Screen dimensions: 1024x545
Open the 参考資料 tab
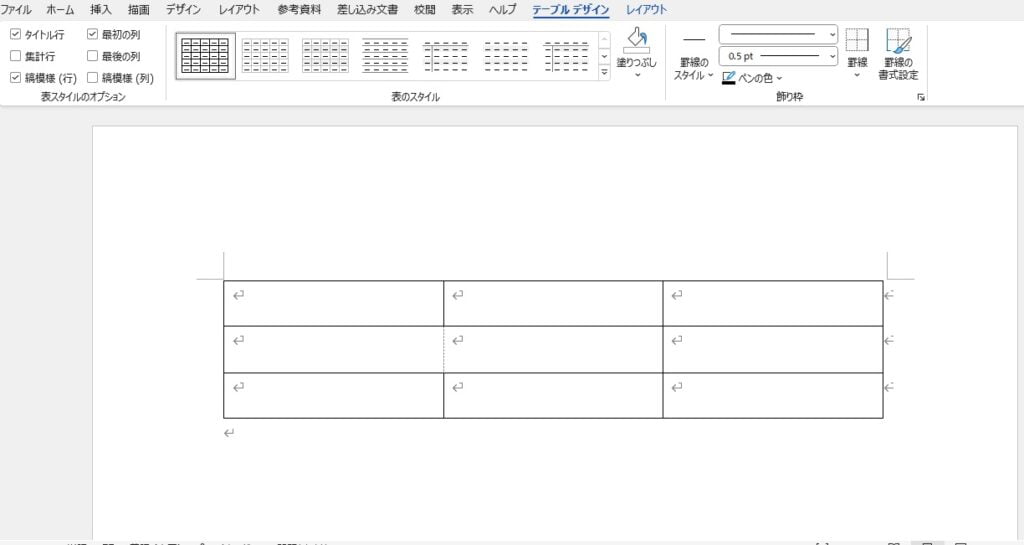pos(299,10)
